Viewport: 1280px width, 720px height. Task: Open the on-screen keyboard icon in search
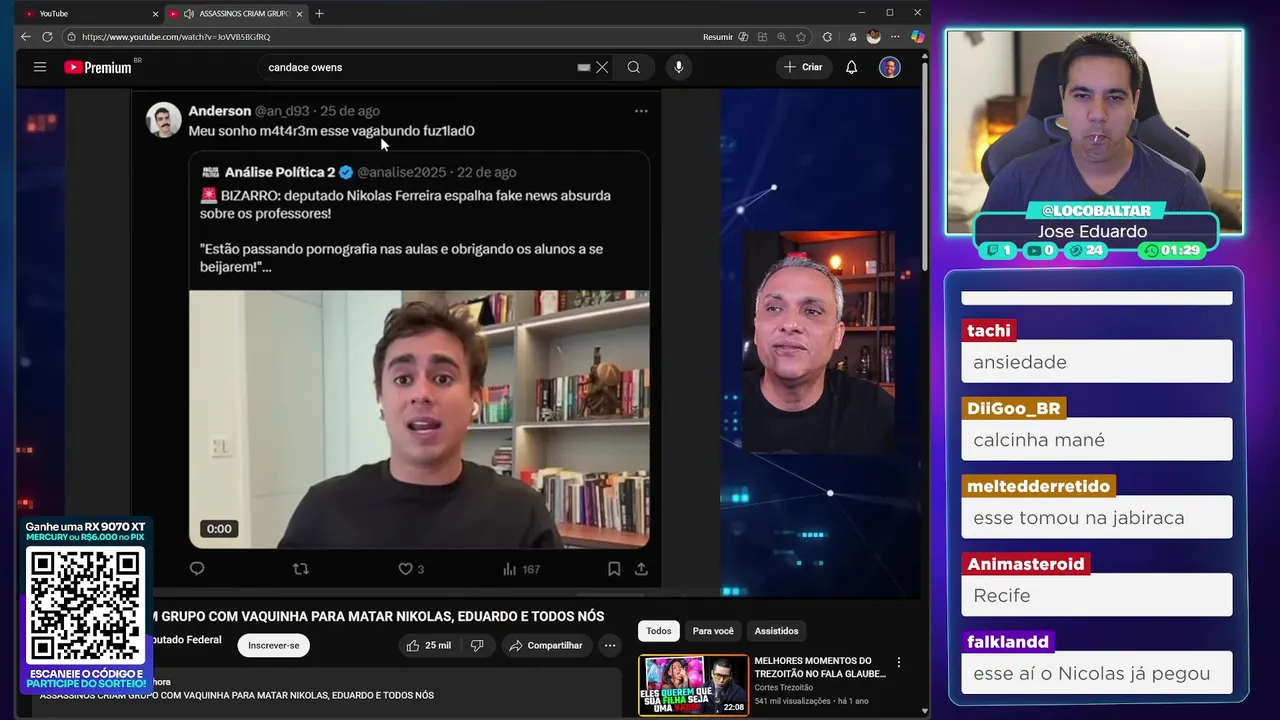pos(584,67)
